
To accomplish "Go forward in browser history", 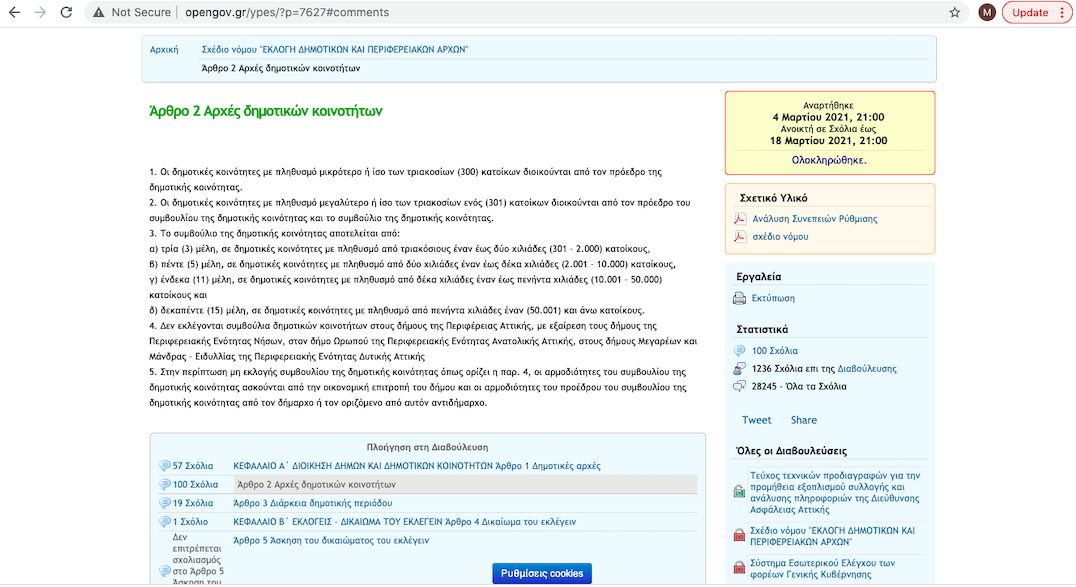I will pyautogui.click(x=40, y=12).
